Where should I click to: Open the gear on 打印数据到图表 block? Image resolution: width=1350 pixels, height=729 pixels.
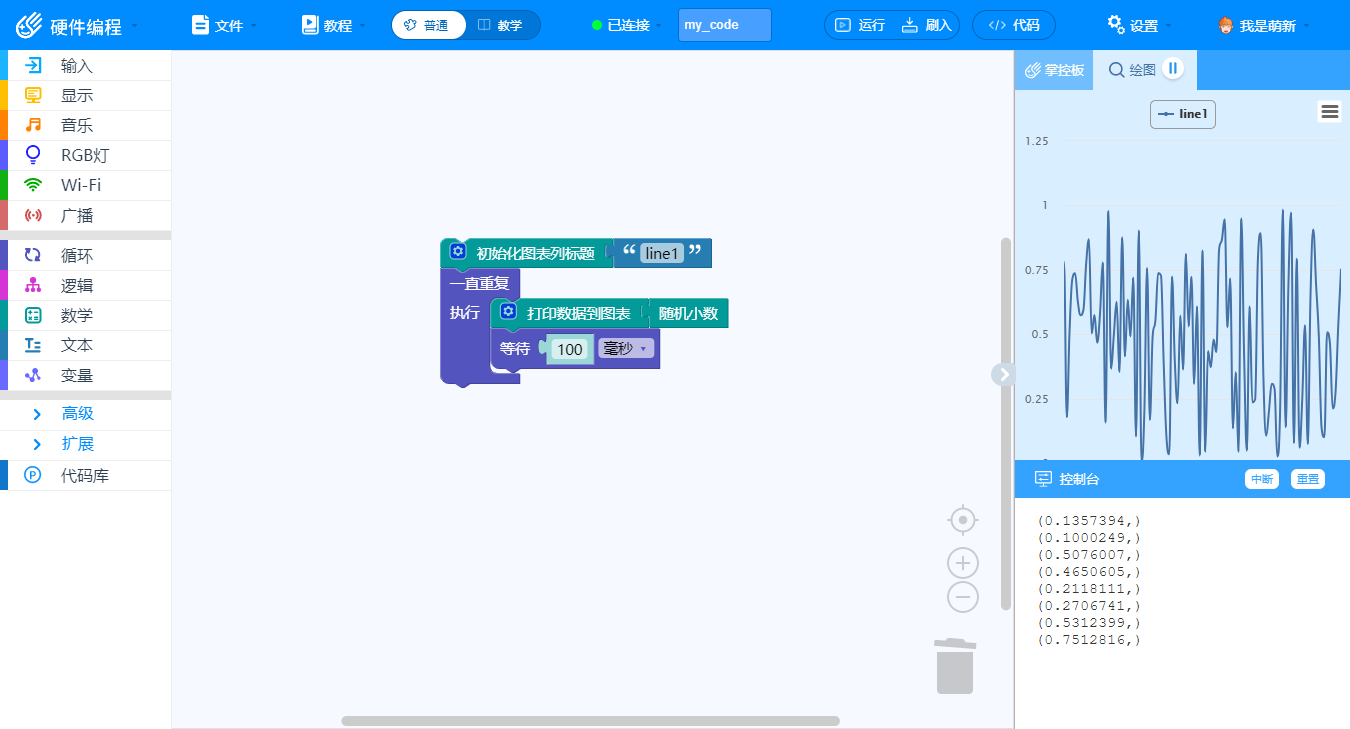click(508, 312)
